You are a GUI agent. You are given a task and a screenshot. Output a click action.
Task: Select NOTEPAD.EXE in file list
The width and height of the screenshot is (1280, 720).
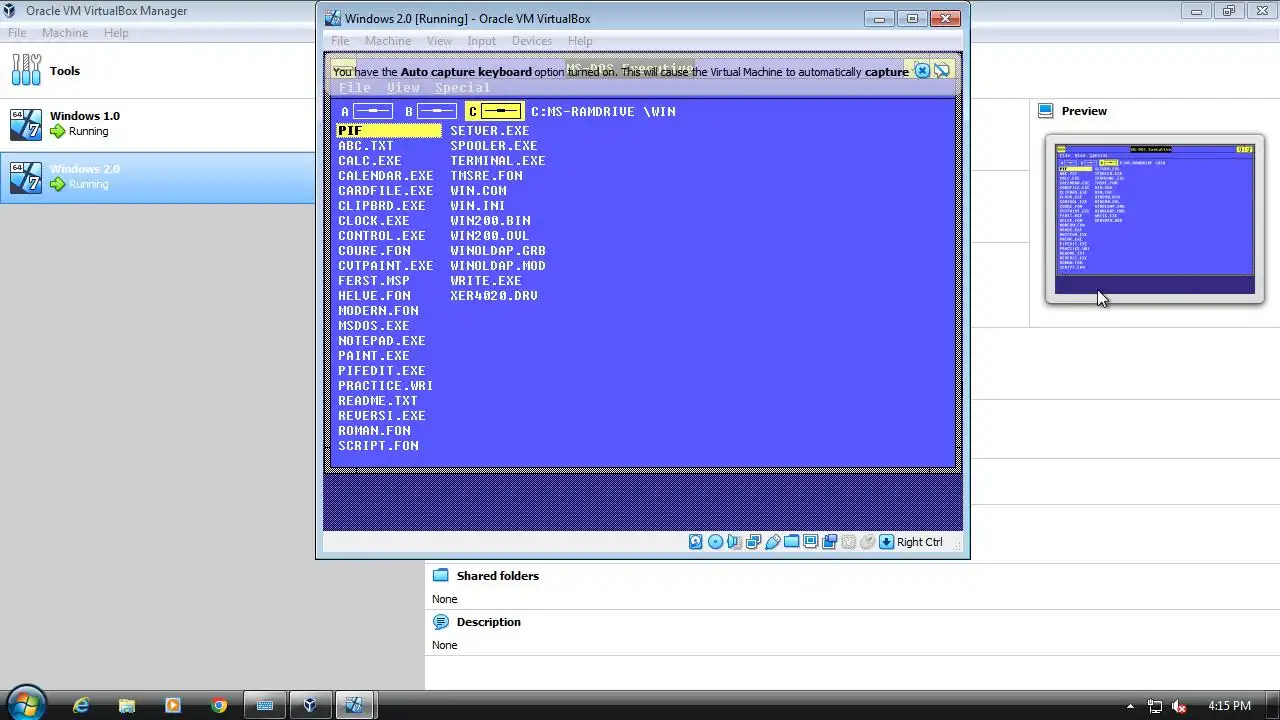click(x=382, y=341)
